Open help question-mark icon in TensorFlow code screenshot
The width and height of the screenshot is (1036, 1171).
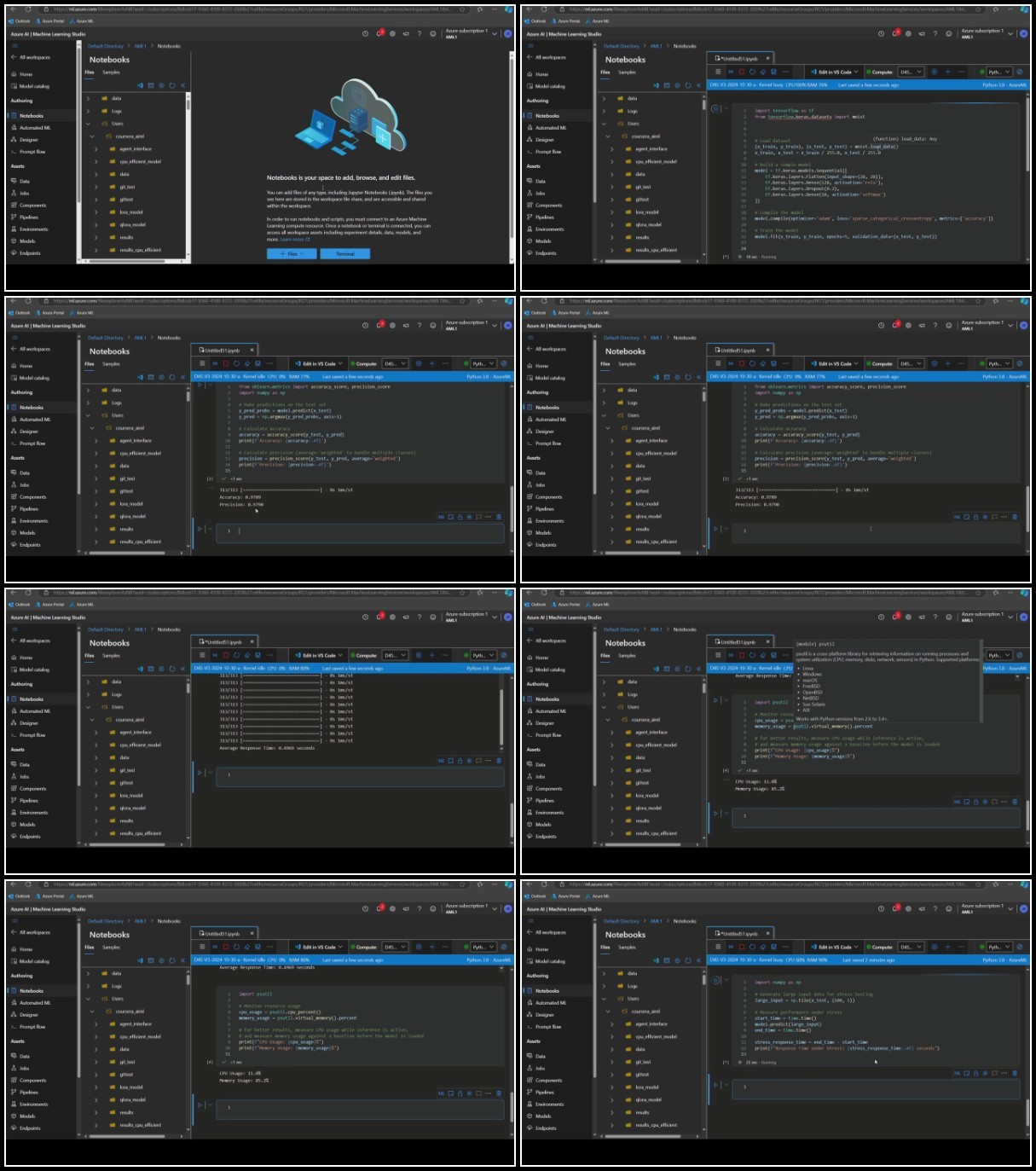pyautogui.click(x=935, y=33)
